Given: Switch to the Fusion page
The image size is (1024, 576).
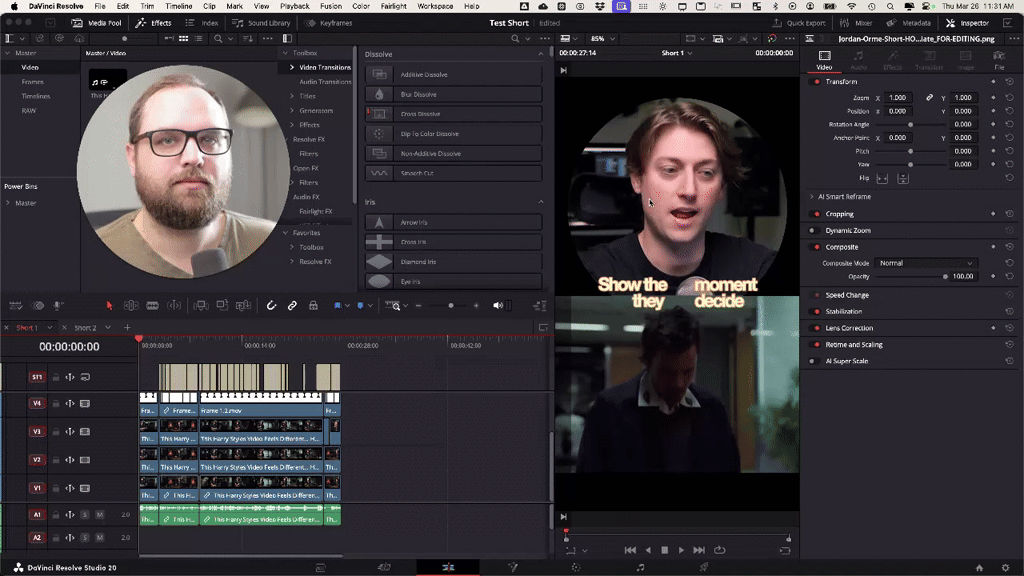Looking at the screenshot, I should [x=513, y=567].
